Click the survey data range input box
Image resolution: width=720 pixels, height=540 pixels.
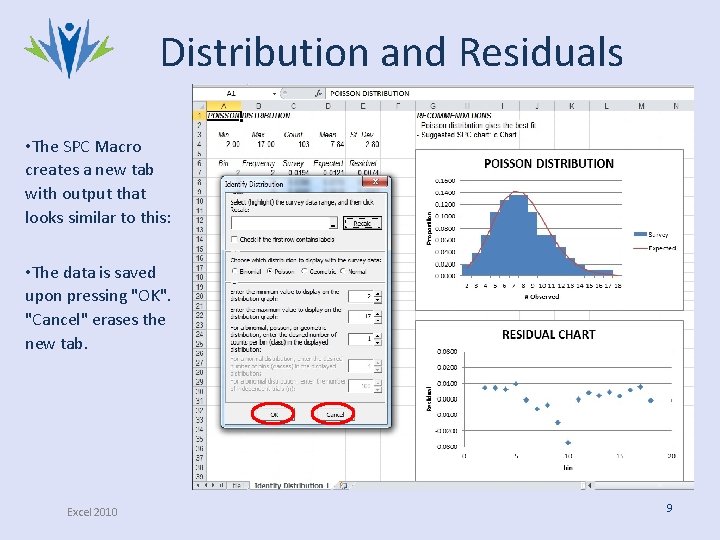(281, 223)
